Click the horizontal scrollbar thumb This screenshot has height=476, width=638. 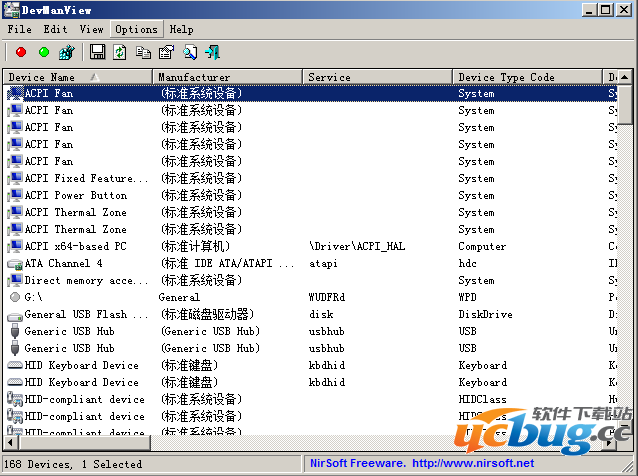[x=84, y=442]
